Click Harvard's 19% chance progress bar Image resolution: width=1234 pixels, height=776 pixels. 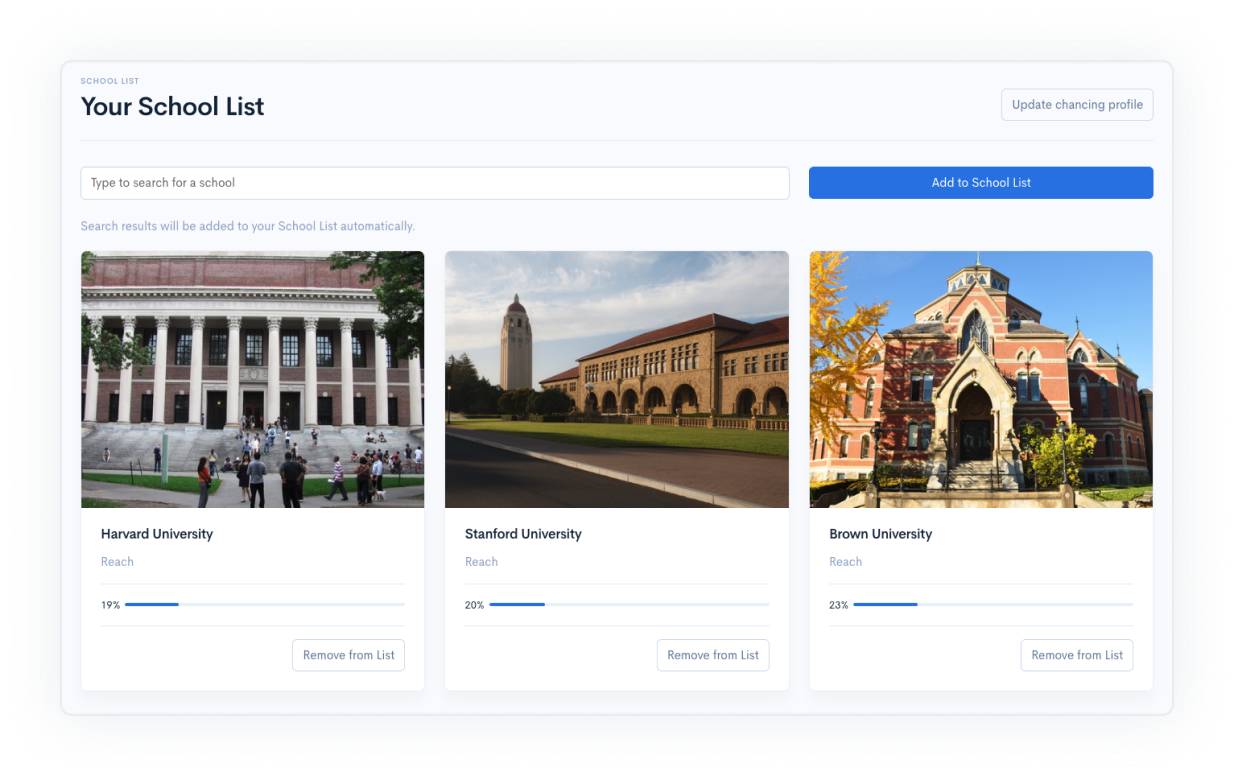click(264, 605)
